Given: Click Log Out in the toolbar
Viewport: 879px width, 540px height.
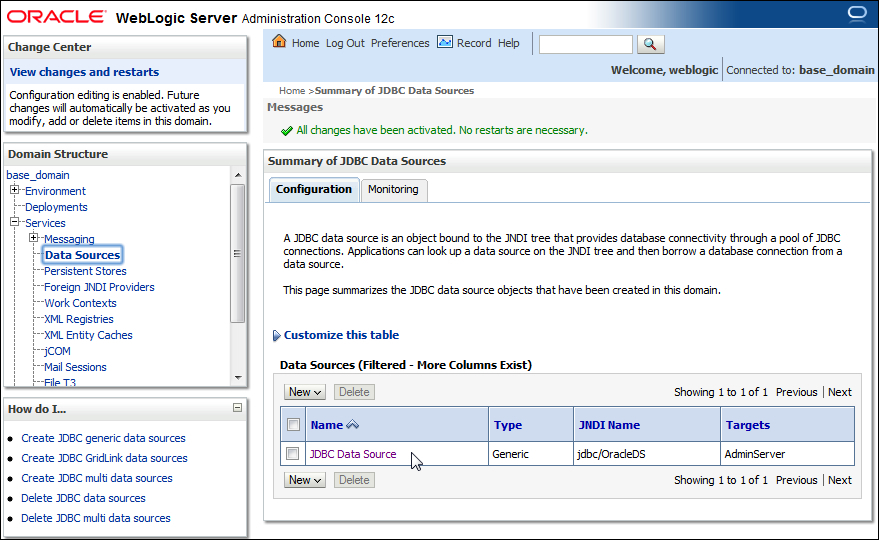Looking at the screenshot, I should (x=345, y=43).
